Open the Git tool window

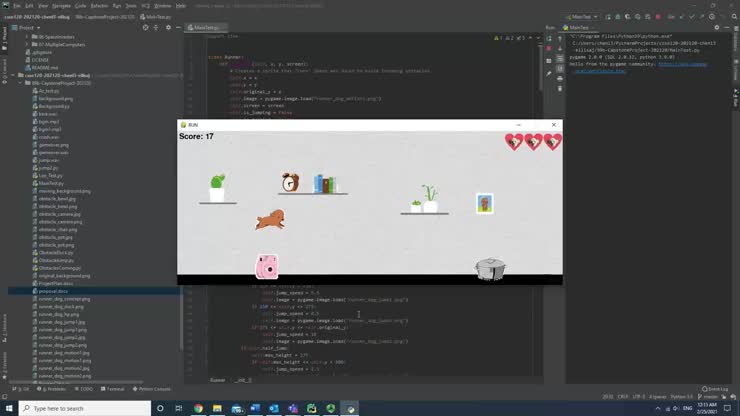[x=21, y=389]
